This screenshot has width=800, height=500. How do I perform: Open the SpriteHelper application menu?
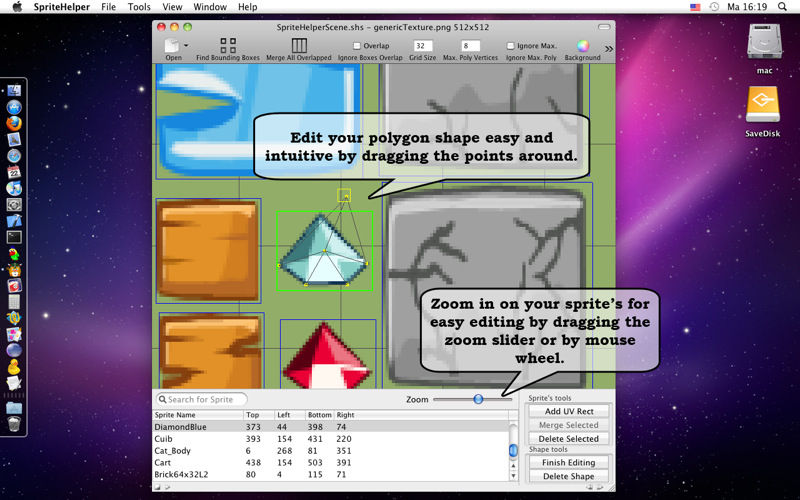click(x=62, y=7)
